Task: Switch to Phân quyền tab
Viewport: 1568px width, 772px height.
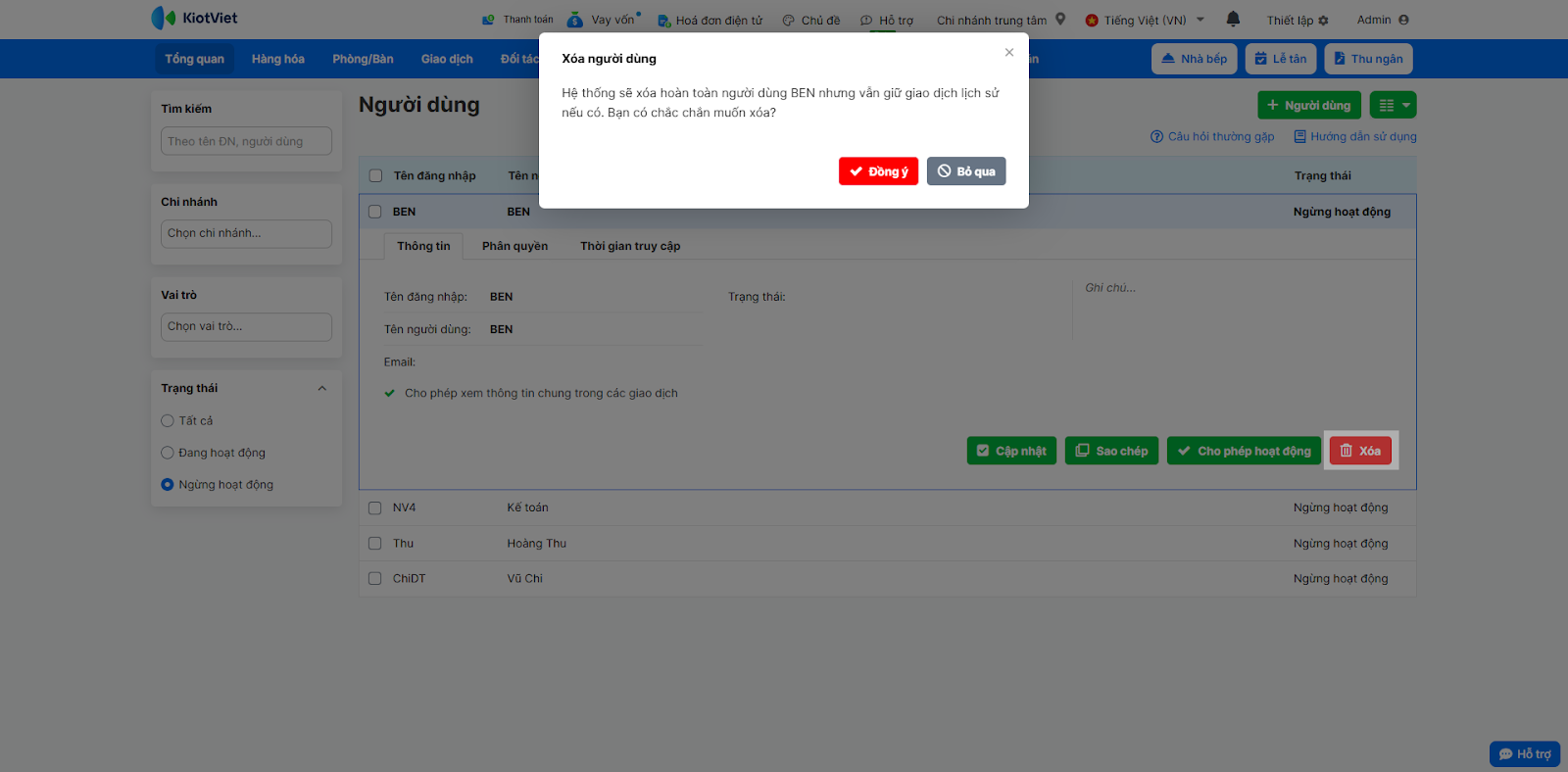Action: [514, 246]
